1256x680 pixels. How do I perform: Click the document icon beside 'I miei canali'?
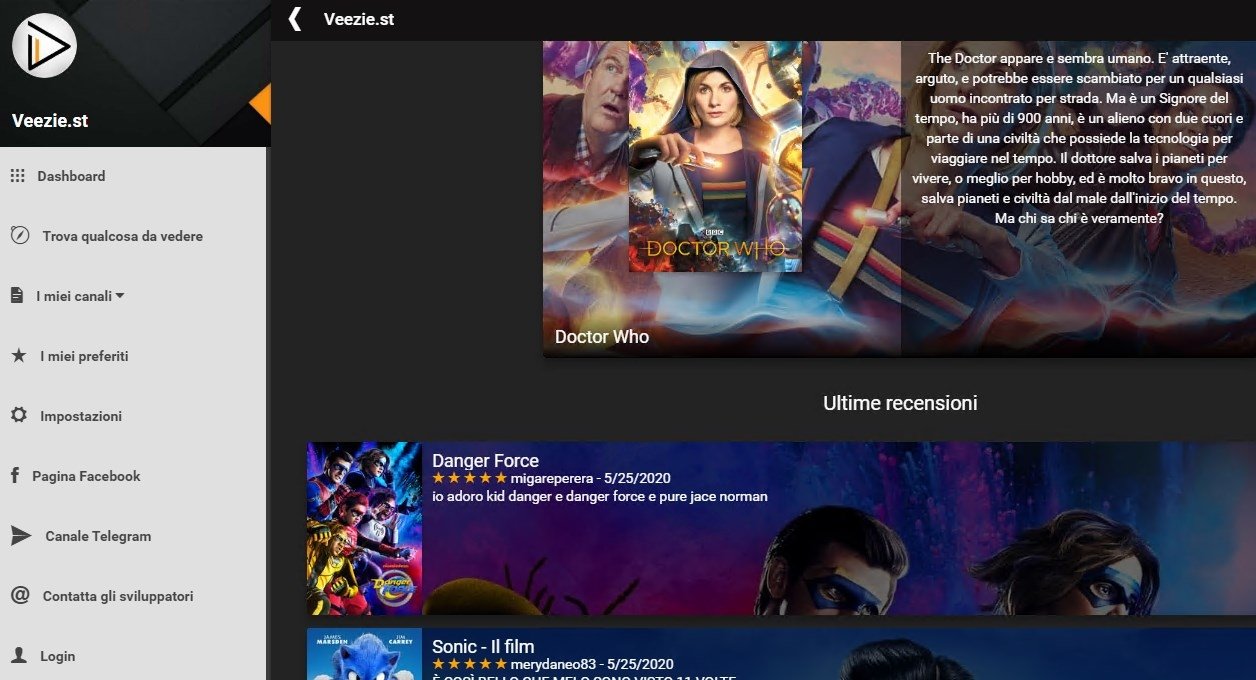pyautogui.click(x=17, y=295)
